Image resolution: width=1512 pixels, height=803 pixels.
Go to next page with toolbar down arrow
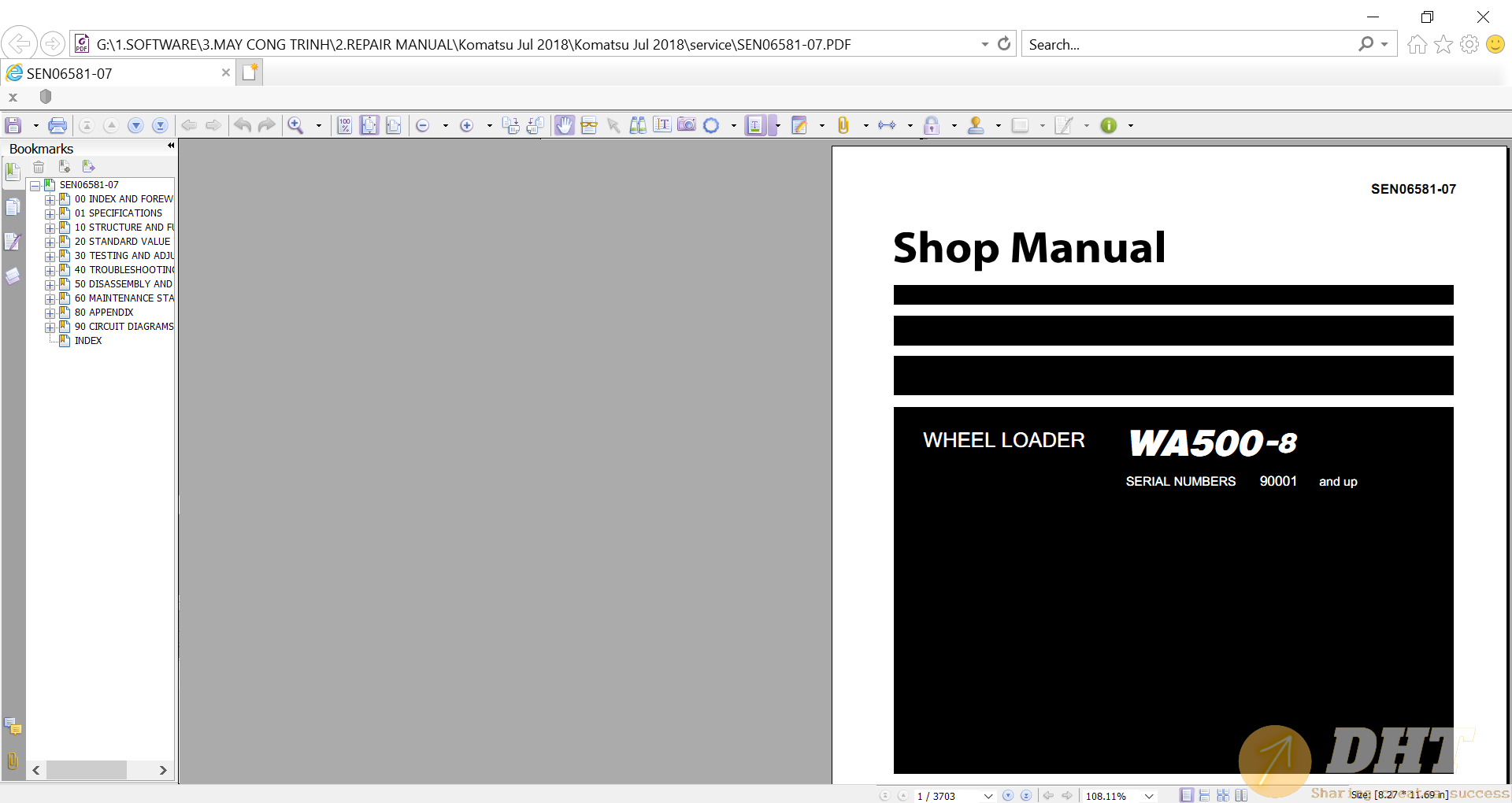[135, 125]
